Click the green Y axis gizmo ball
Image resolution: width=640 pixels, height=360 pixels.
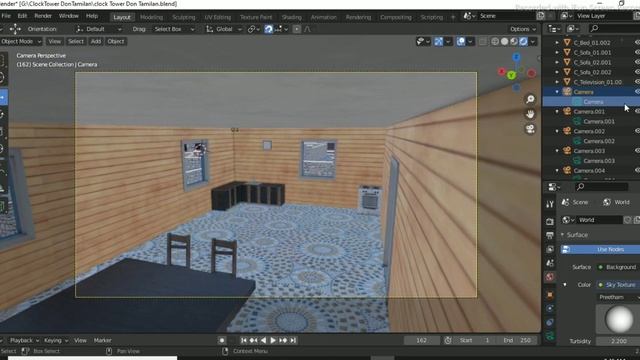[511, 76]
